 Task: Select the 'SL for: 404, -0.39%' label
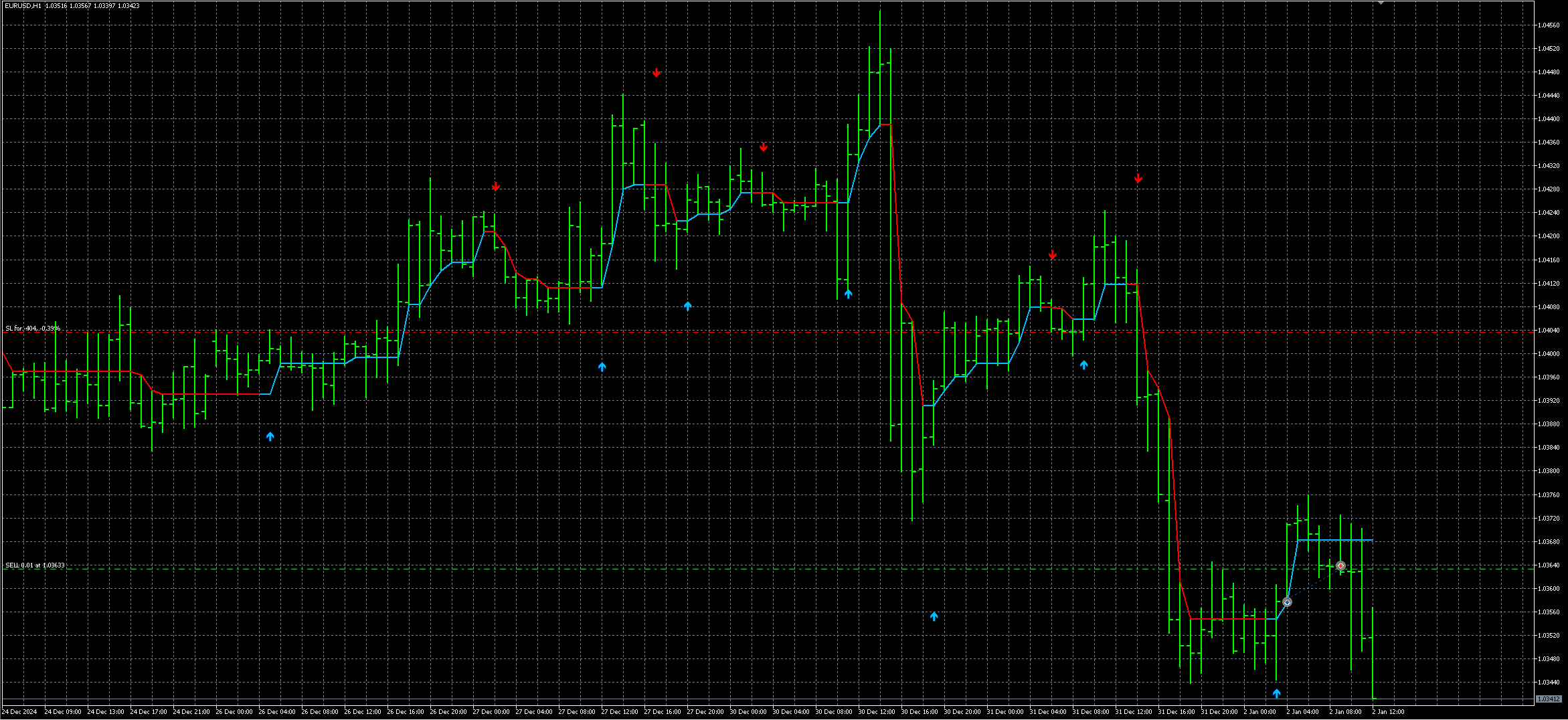click(x=33, y=329)
